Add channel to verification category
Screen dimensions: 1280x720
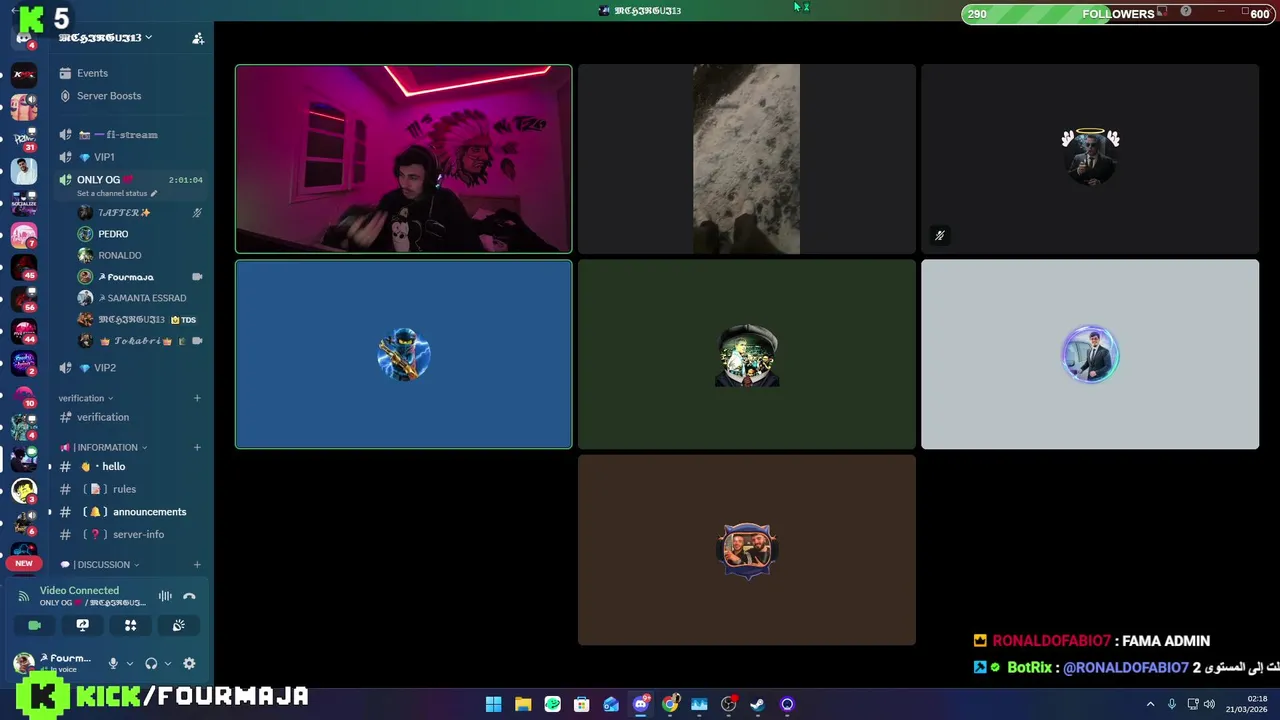point(197,398)
